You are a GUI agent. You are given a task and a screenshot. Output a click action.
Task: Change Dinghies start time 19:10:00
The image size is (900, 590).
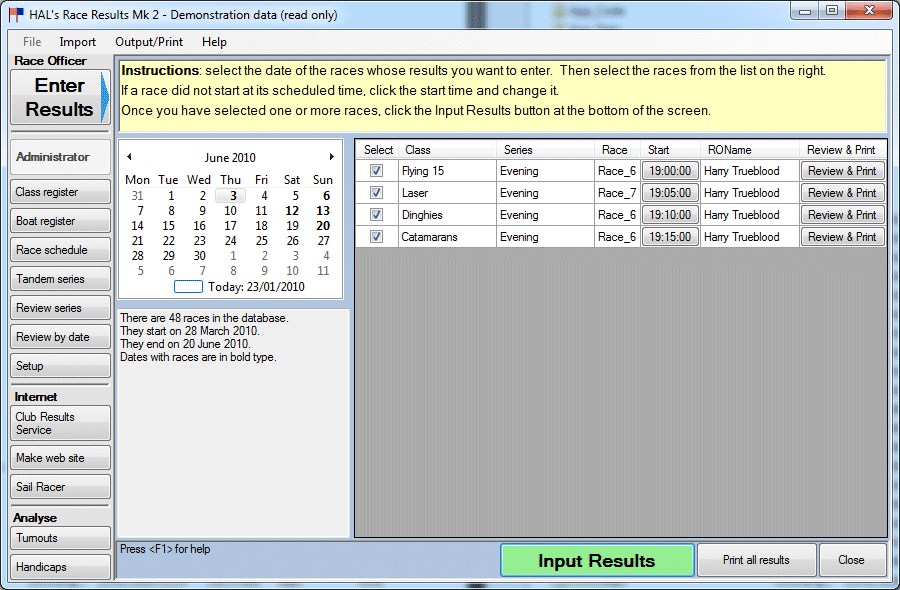coord(670,215)
